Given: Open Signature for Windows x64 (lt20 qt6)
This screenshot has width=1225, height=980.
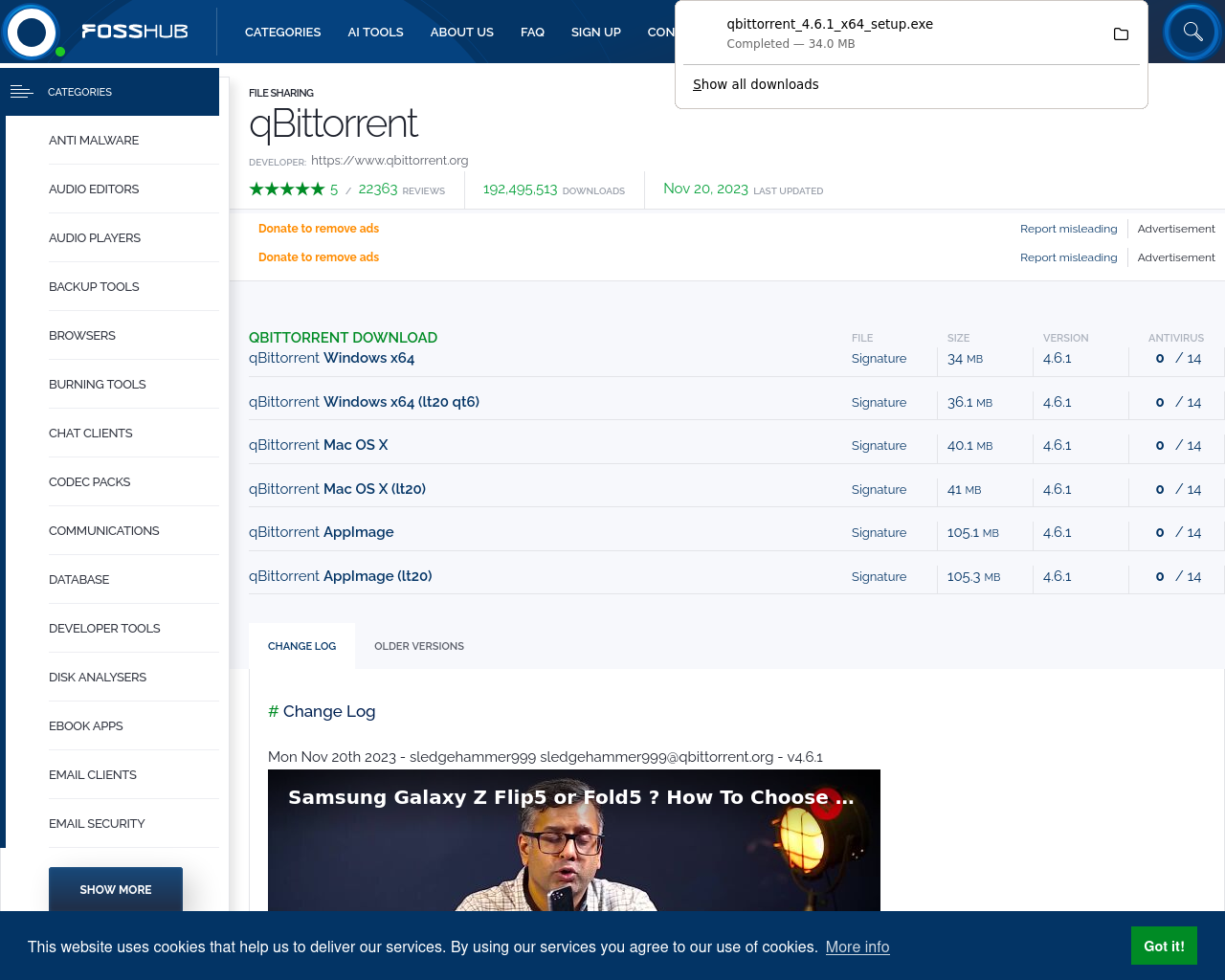Looking at the screenshot, I should tap(879, 402).
